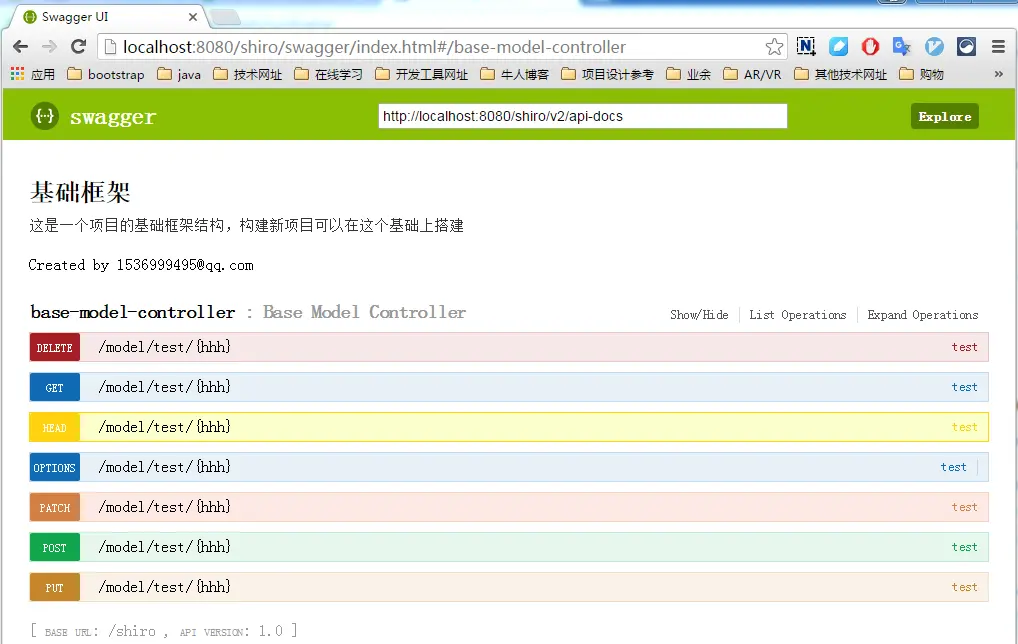Click the Explore button
The image size is (1018, 644).
pos(945,116)
